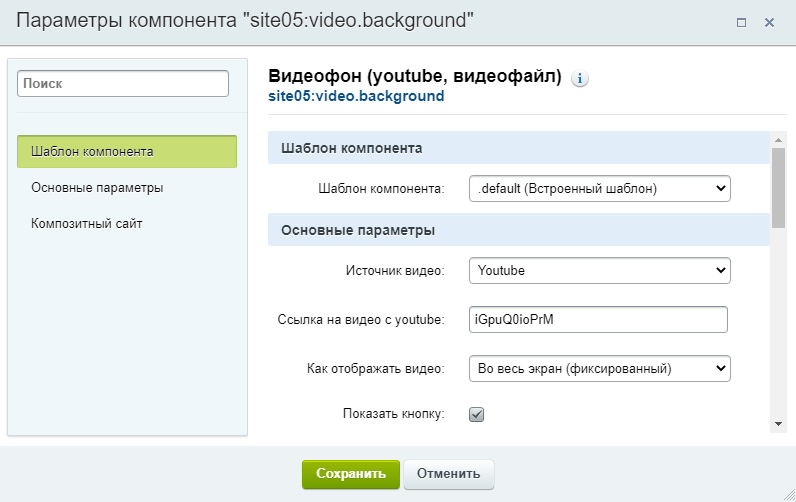
Task: Click the info icon beside the Видеофон title
Action: click(x=581, y=79)
